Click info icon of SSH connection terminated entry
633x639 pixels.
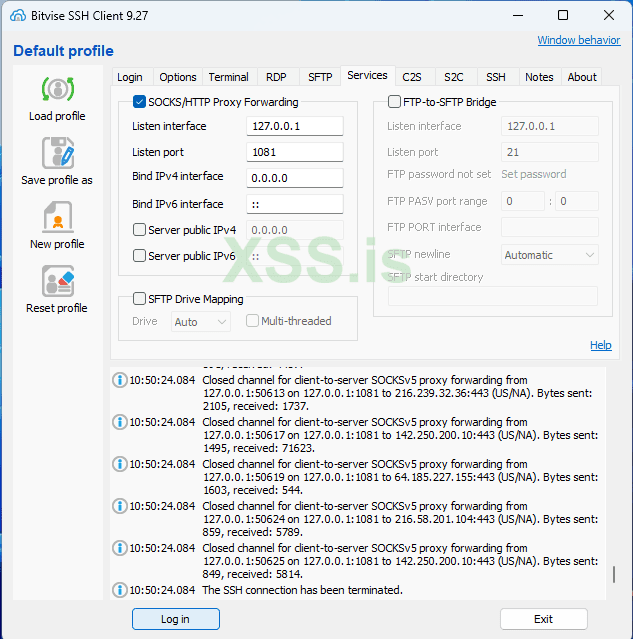point(120,590)
